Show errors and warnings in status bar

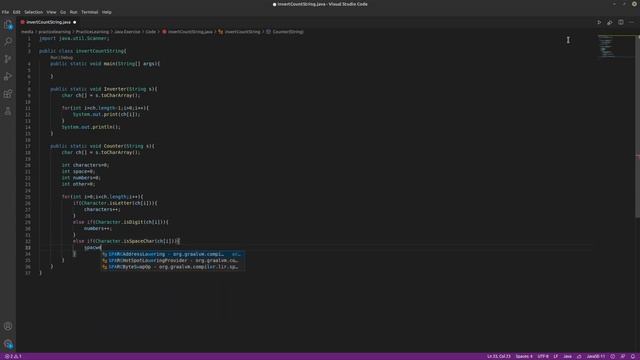13,356
